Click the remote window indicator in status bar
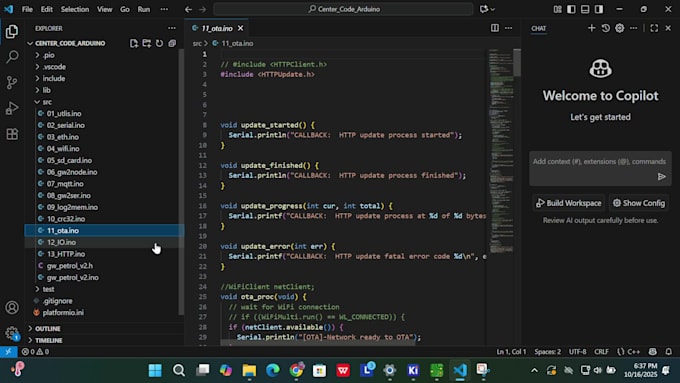This screenshot has width=680, height=383. point(8,351)
